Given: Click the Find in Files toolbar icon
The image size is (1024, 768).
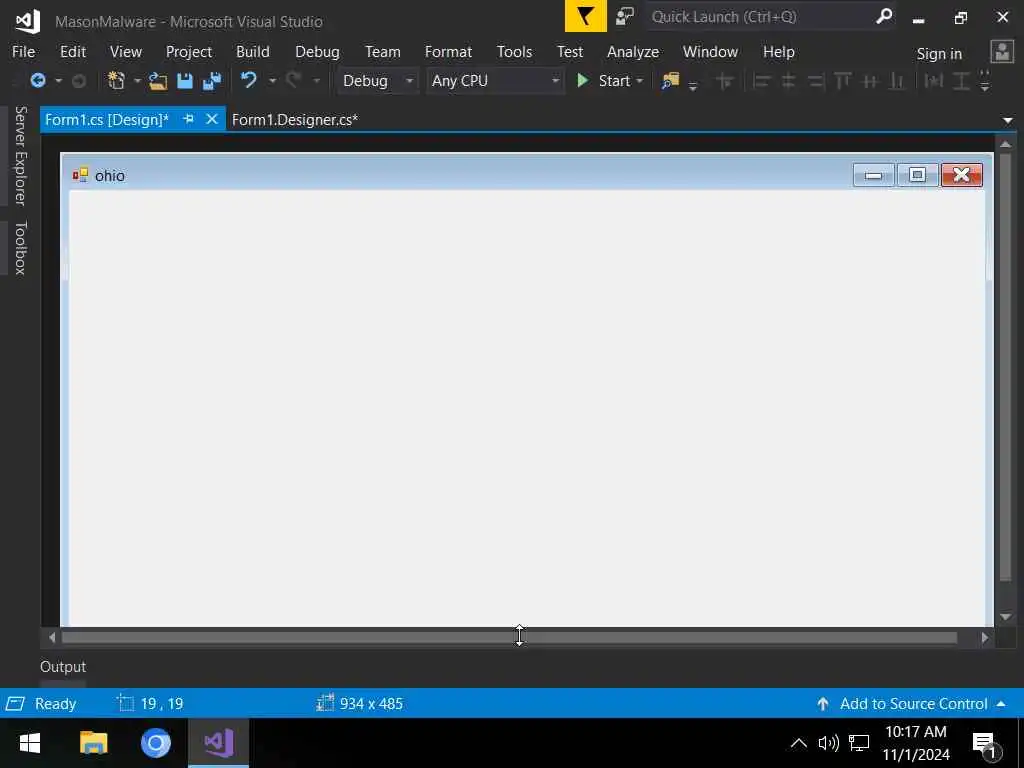Looking at the screenshot, I should click(x=670, y=81).
